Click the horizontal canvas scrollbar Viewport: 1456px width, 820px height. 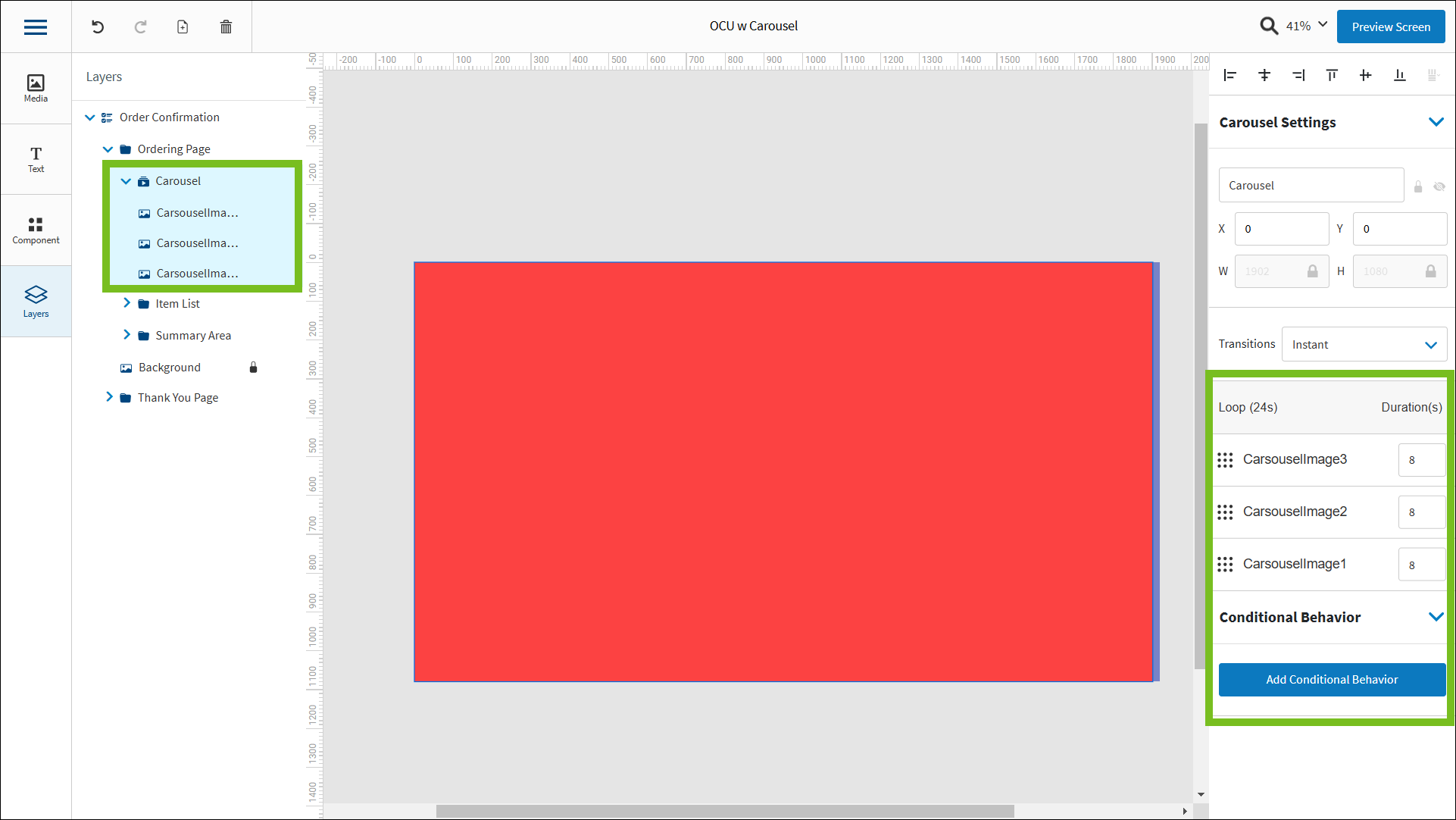coord(725,811)
